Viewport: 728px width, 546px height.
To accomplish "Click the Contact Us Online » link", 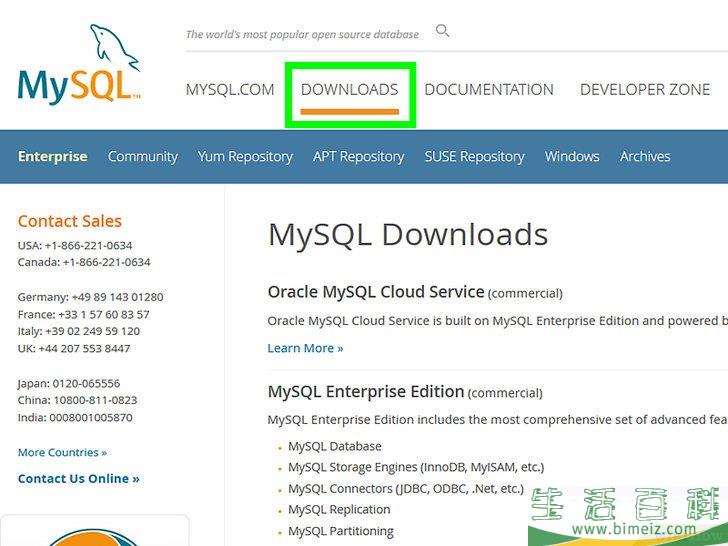I will click(x=78, y=479).
